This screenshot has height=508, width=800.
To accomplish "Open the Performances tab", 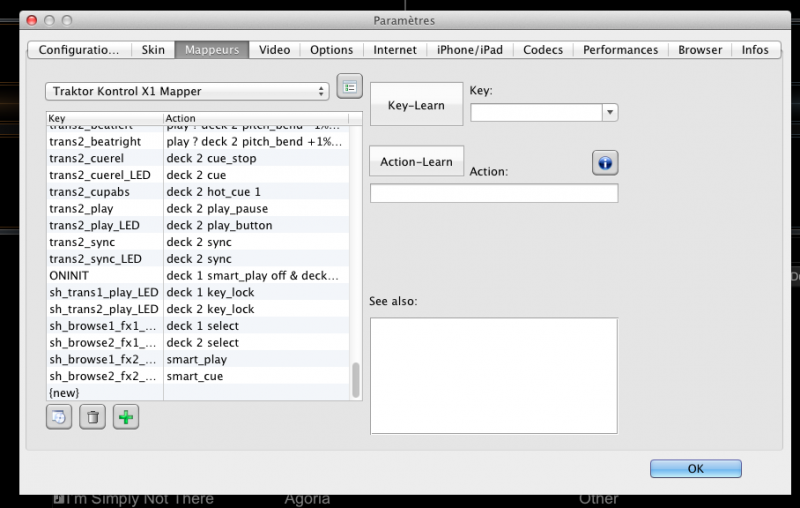I will [x=620, y=50].
